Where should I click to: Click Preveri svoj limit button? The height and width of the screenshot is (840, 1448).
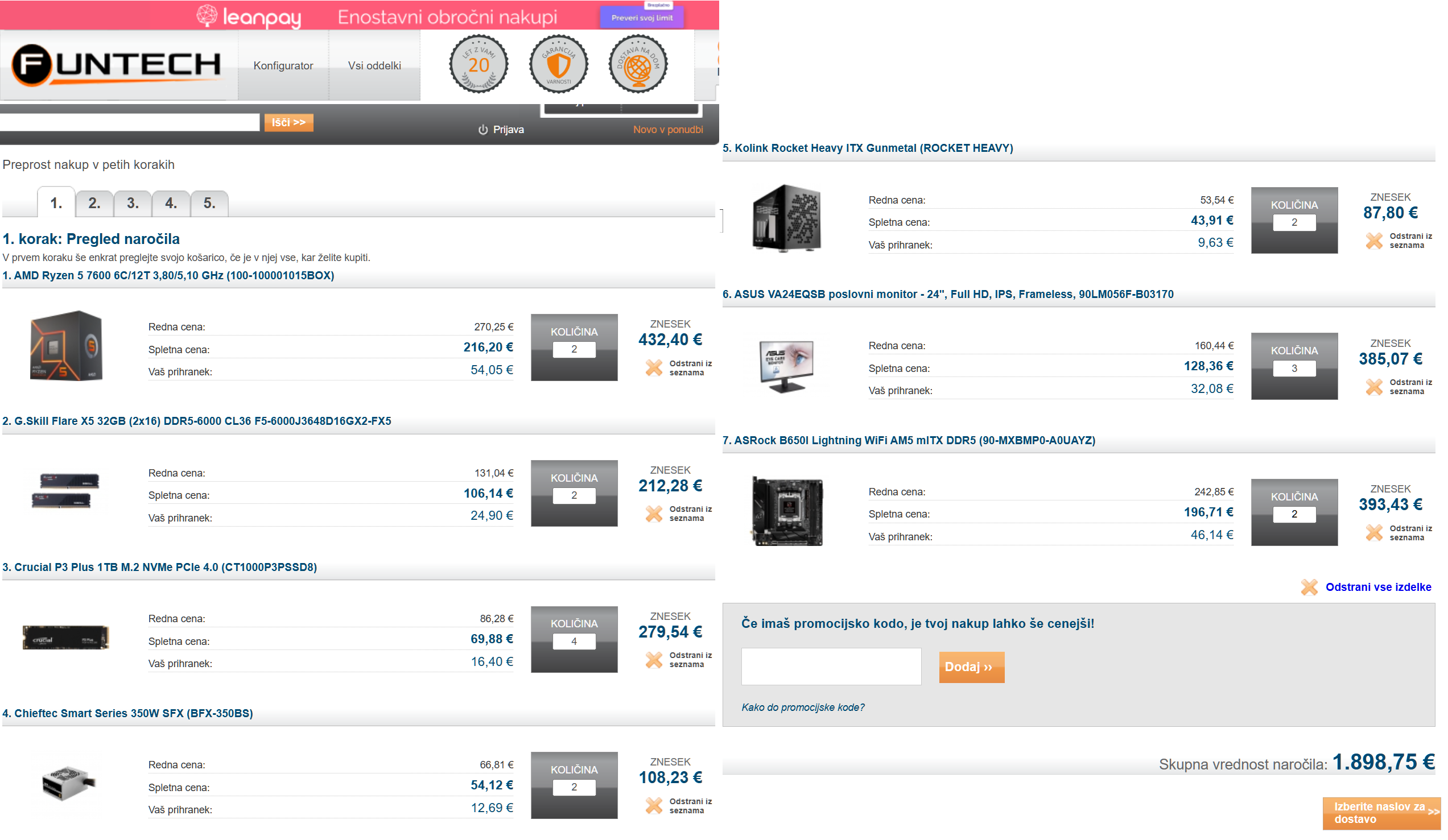coord(642,18)
